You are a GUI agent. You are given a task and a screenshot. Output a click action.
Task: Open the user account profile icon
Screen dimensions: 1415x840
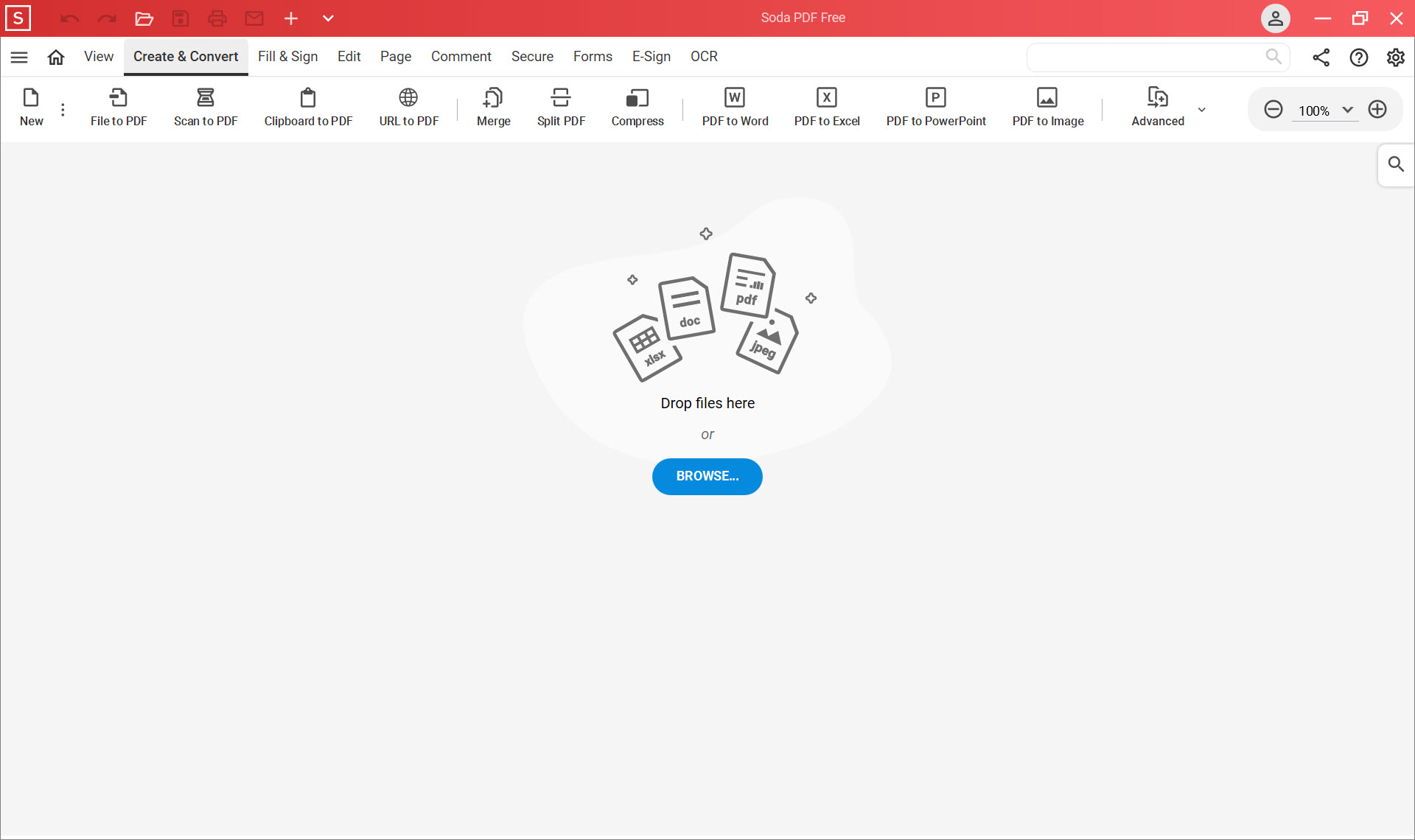1275,18
